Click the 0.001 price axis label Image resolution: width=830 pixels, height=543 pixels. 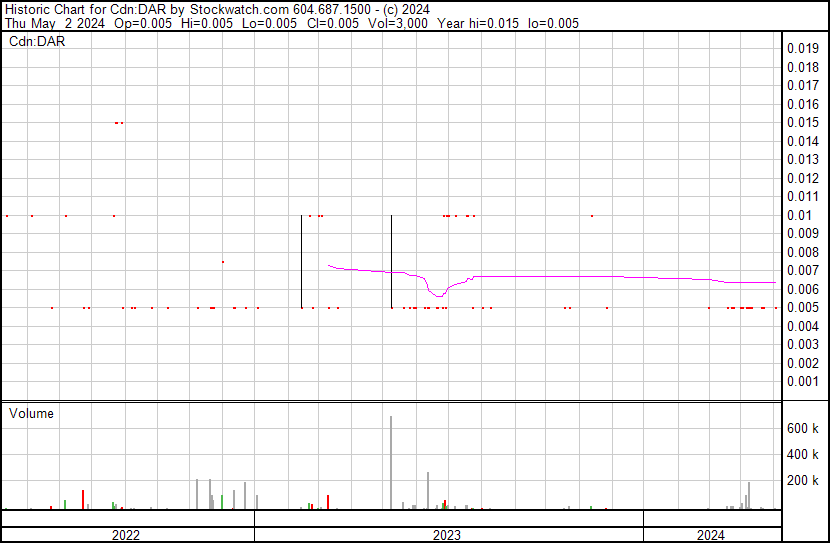802,382
